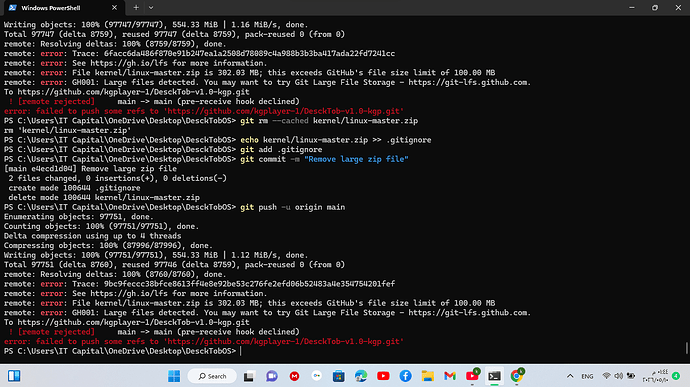This screenshot has height=387, width=690.
Task: Open Gmail from the taskbar
Action: coord(450,376)
